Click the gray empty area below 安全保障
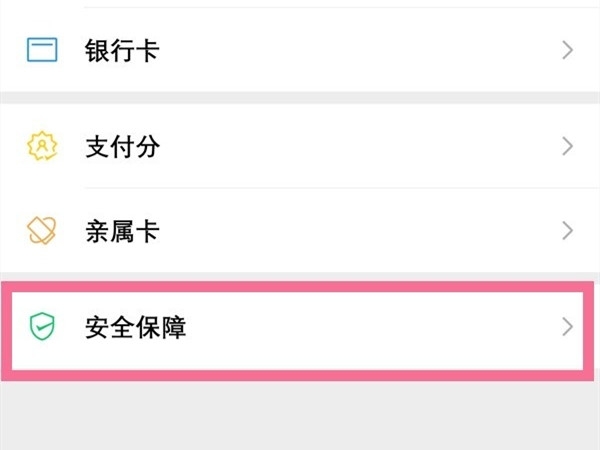The width and height of the screenshot is (600, 450). 300,415
